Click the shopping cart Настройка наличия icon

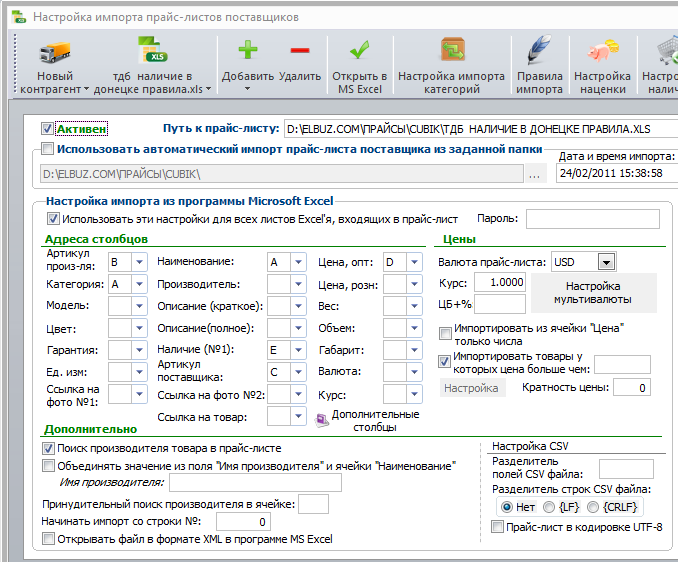tap(668, 51)
